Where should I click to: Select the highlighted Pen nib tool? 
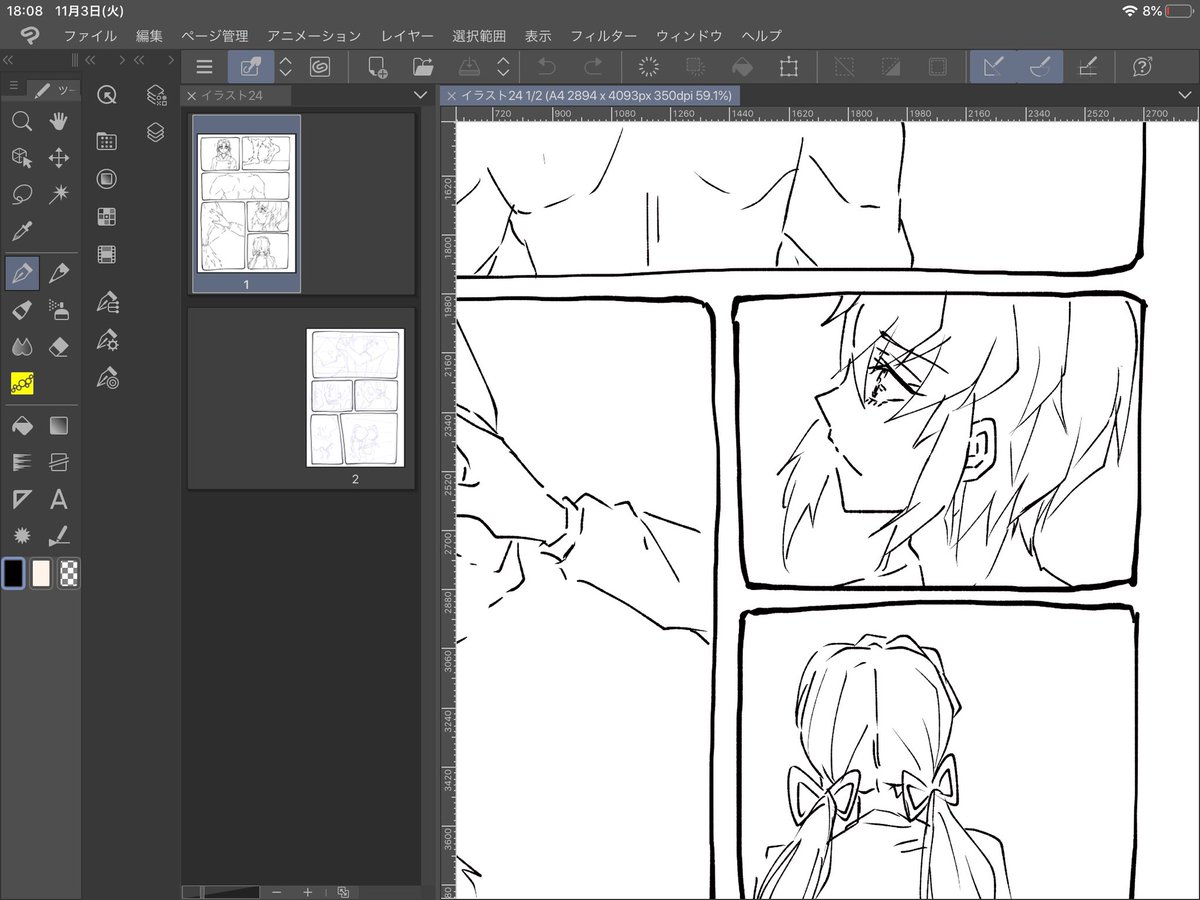tap(22, 272)
